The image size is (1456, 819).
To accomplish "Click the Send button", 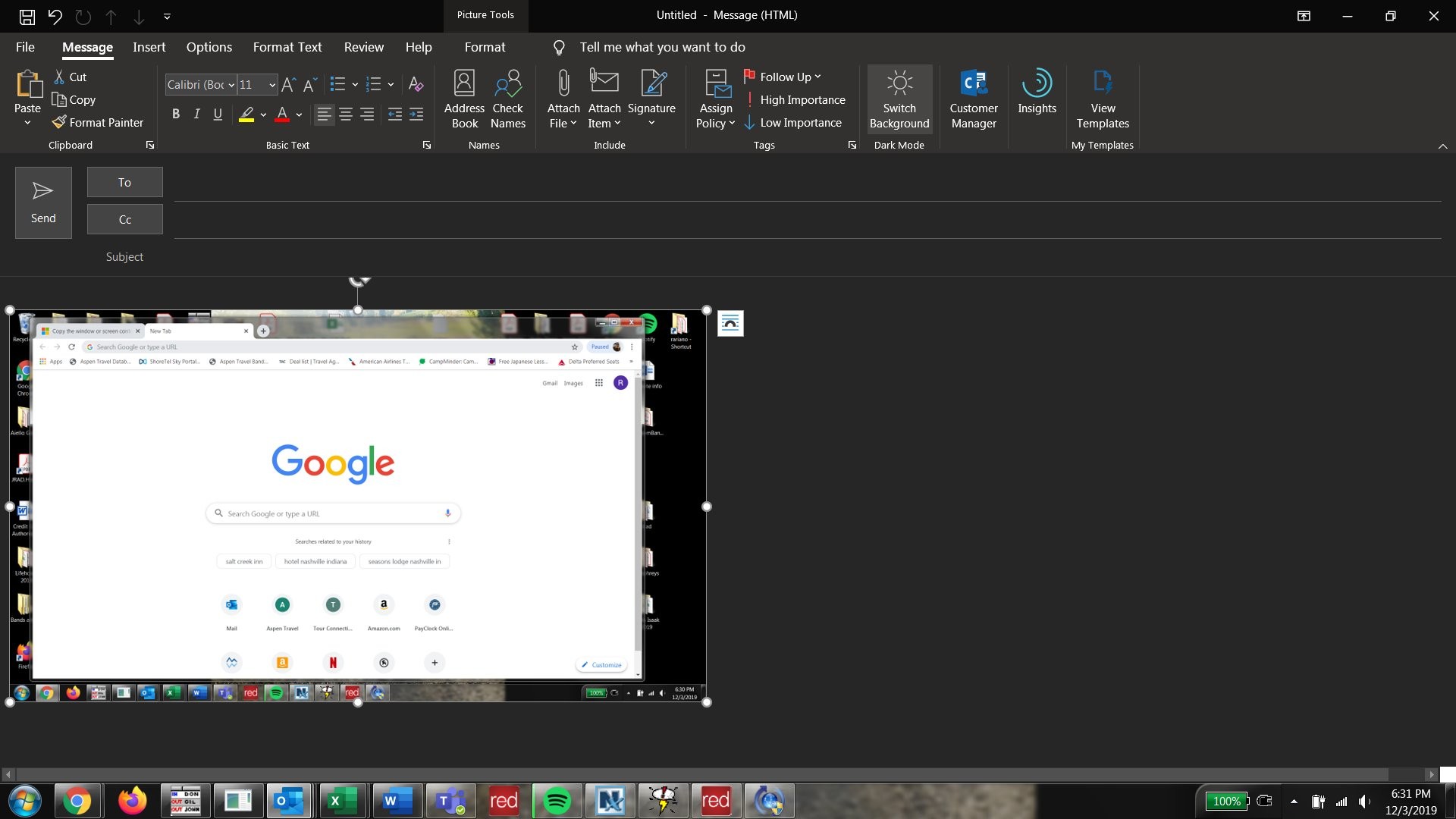I will (x=42, y=202).
